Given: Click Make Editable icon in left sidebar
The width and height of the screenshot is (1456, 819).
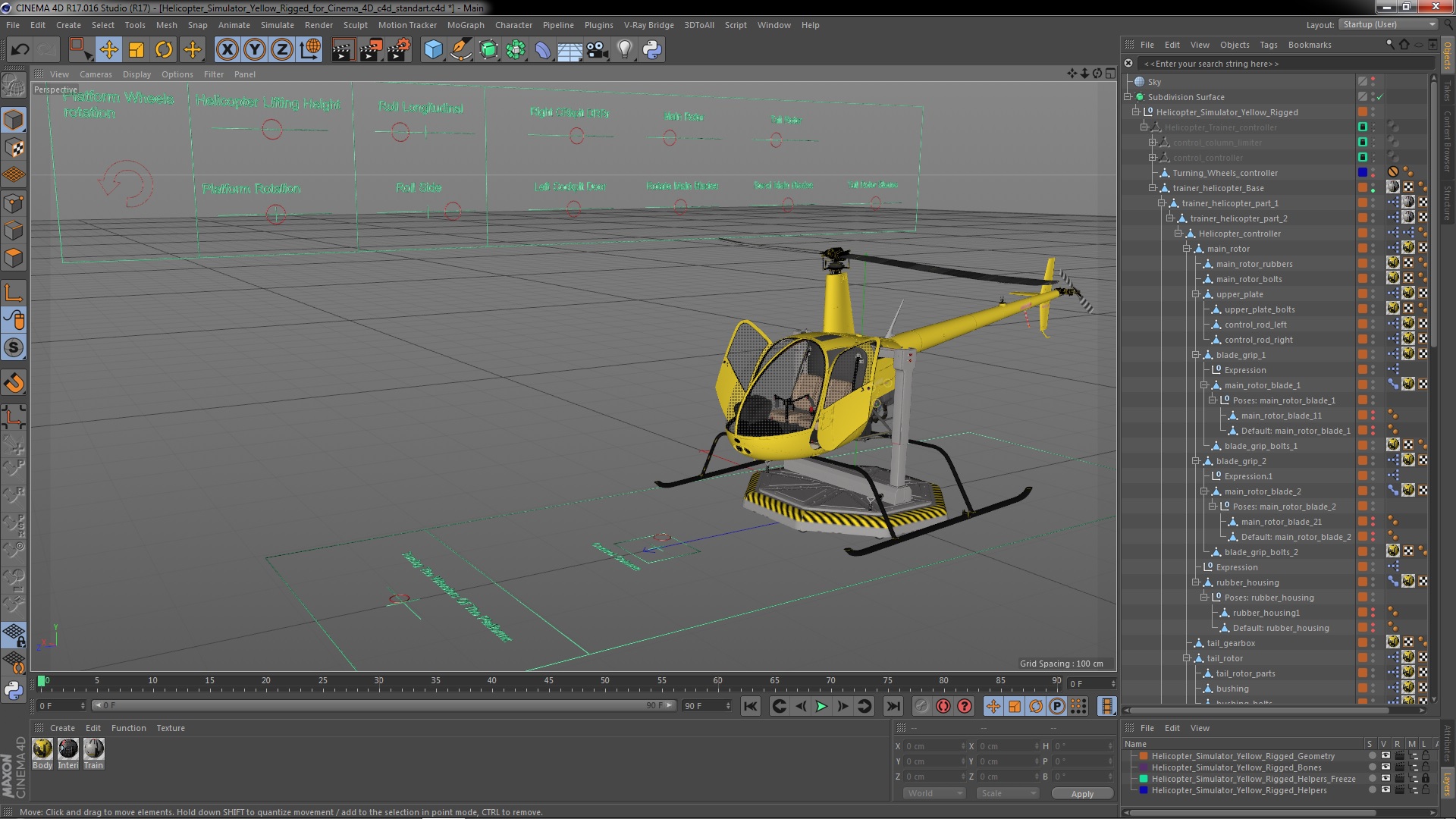Looking at the screenshot, I should tap(14, 85).
